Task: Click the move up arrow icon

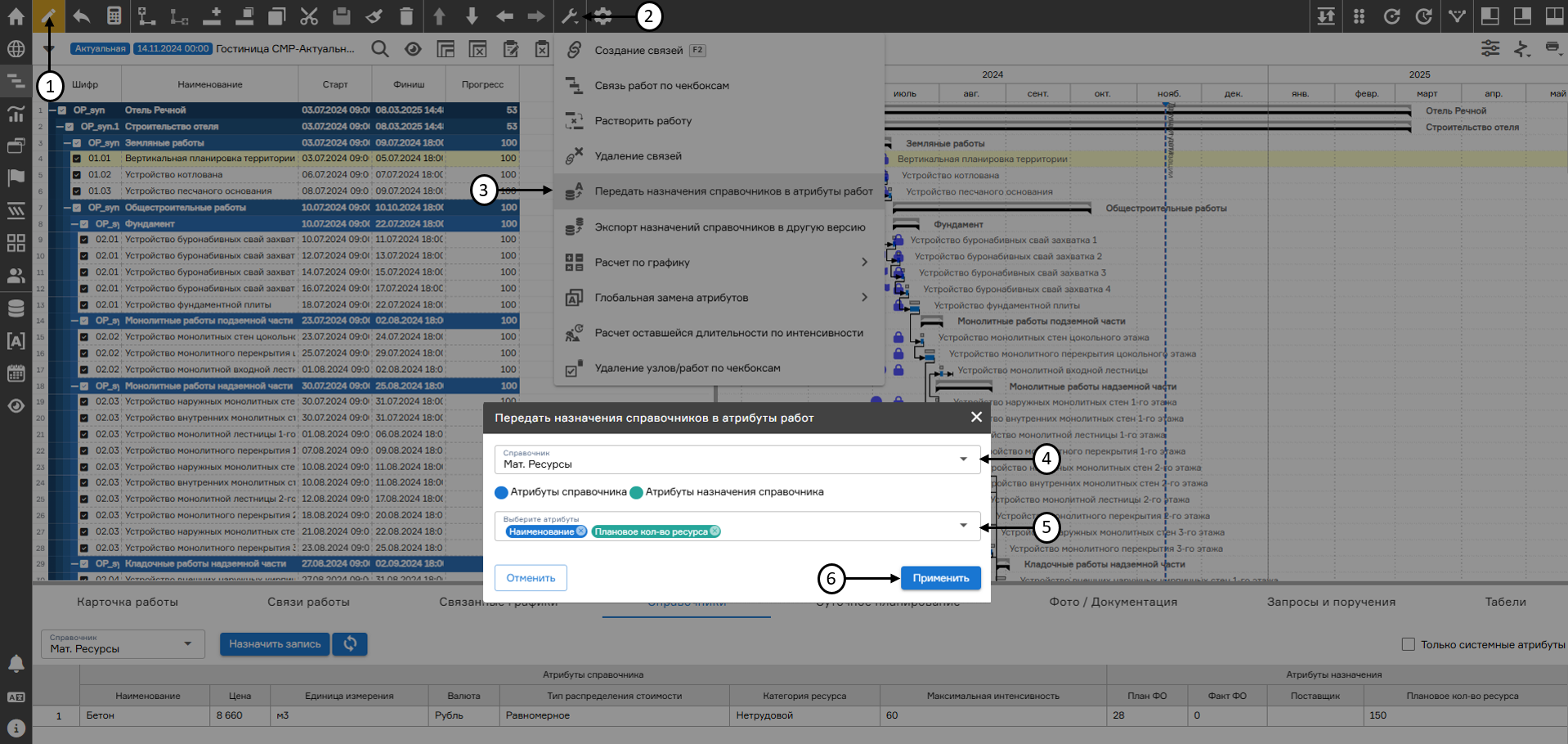Action: click(439, 16)
